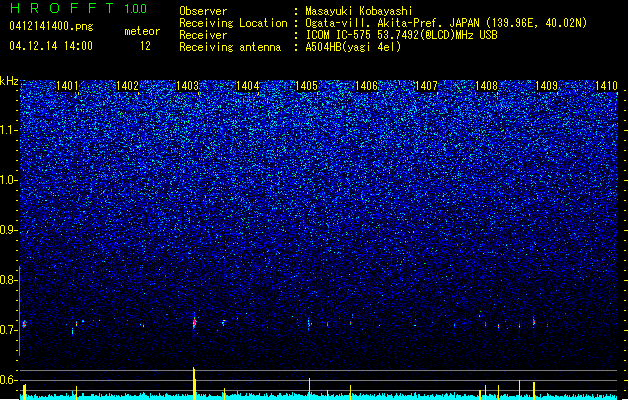Click time marker 1402
Screen dimensions: 629x400
coord(127,86)
